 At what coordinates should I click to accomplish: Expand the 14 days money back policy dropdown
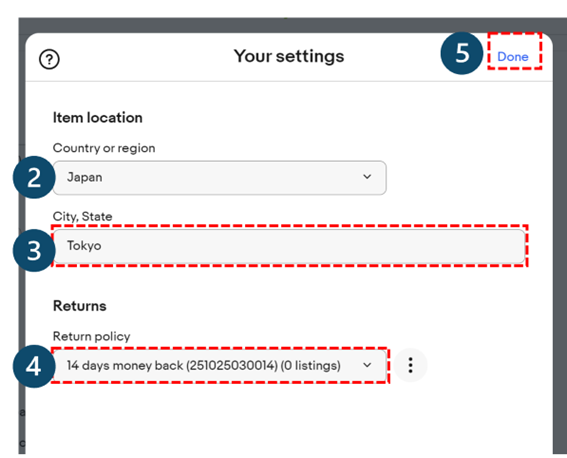(219, 365)
